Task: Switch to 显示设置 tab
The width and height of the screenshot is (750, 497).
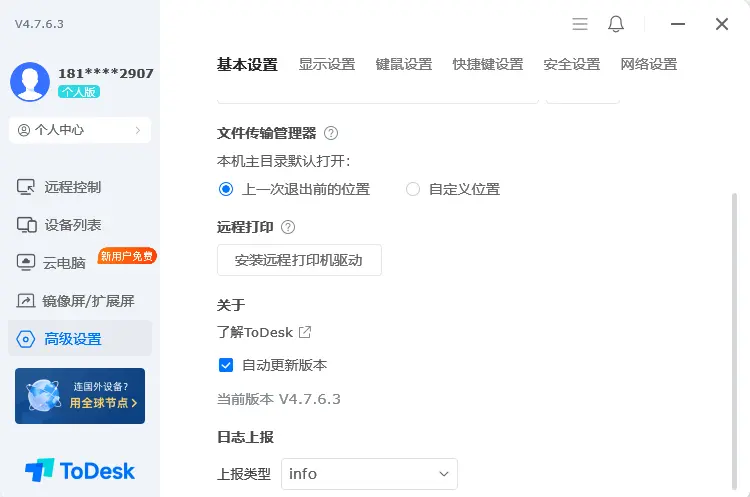Action: 327,65
